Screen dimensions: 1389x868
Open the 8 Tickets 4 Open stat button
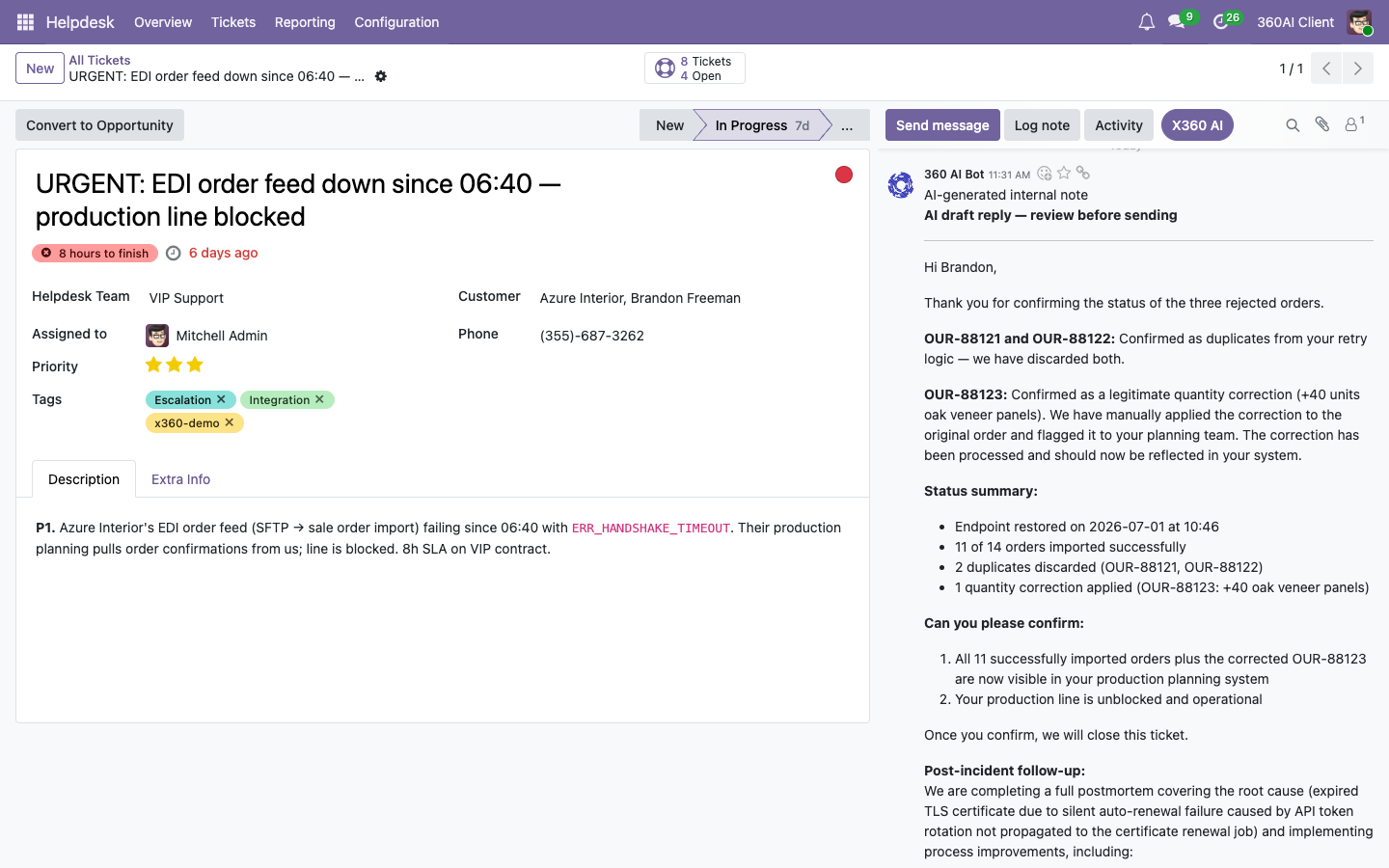click(x=694, y=68)
